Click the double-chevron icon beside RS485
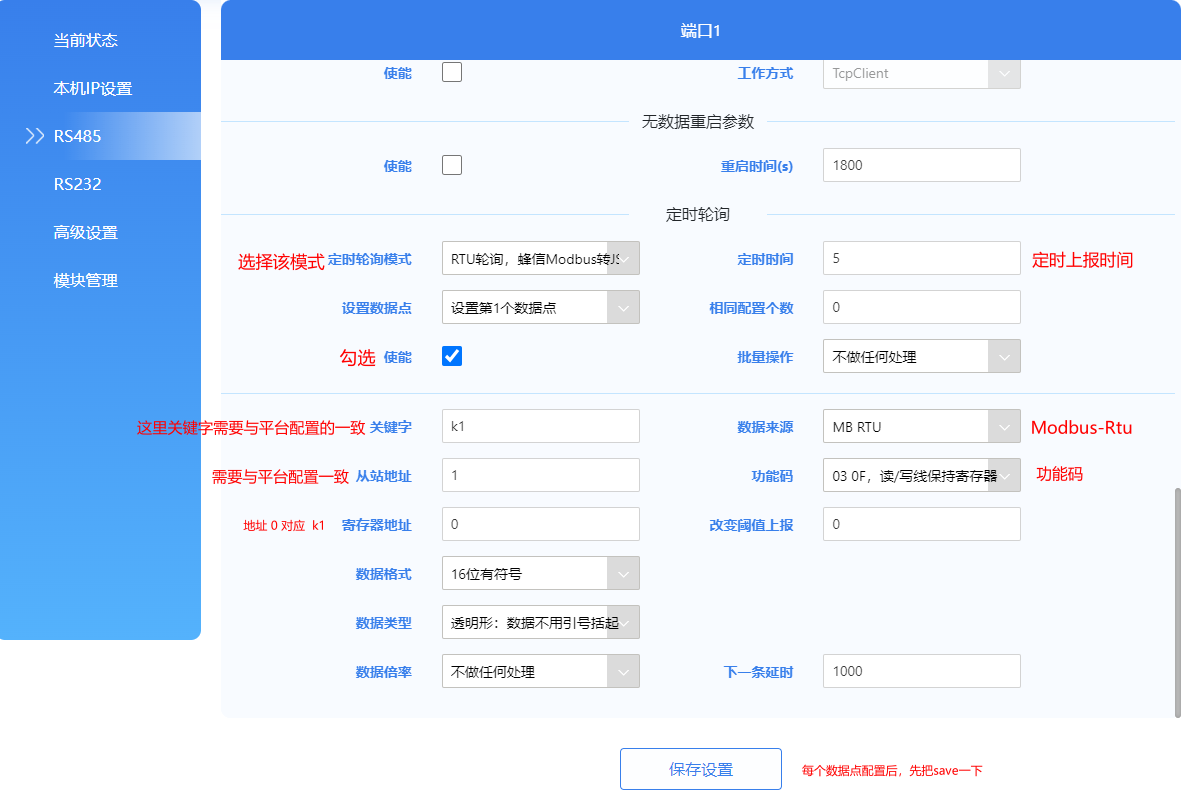This screenshot has height=798, width=1181. tap(35, 136)
